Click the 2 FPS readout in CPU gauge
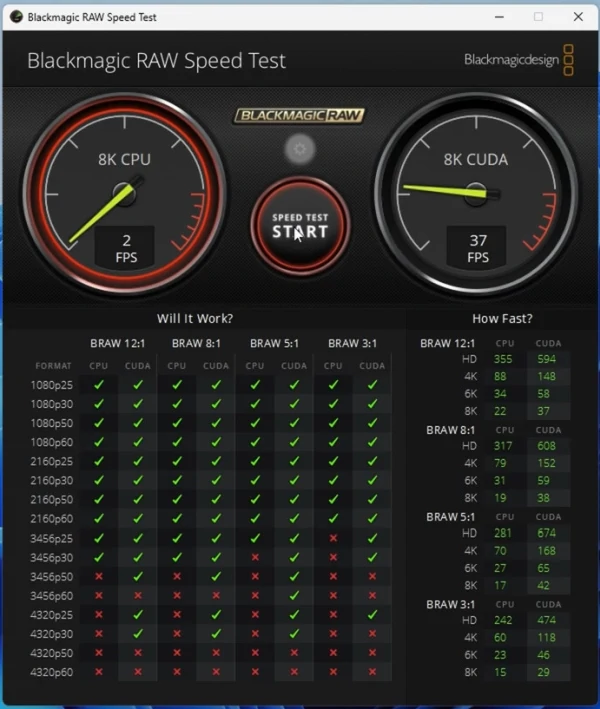Image resolution: width=600 pixels, height=709 pixels. [x=125, y=248]
